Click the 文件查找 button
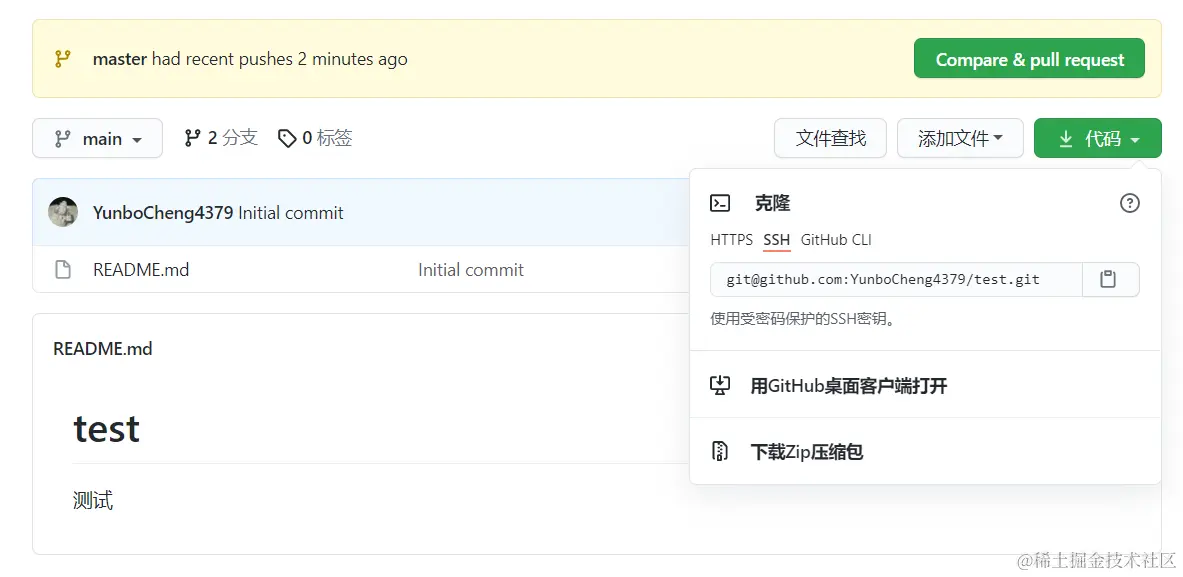 pos(830,139)
